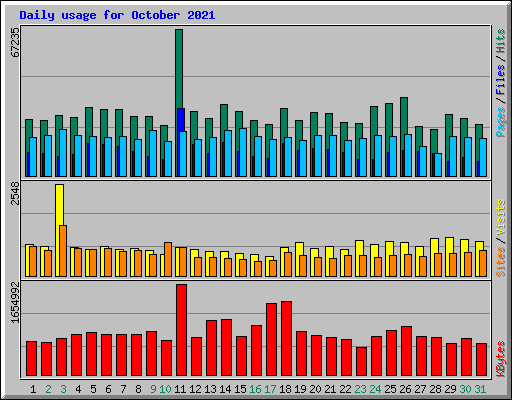The image size is (512, 400).
Task: Click day label 2 on the x-axis
Action: click(48, 389)
